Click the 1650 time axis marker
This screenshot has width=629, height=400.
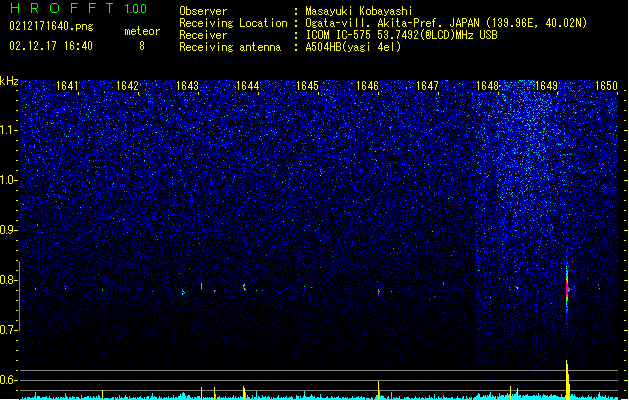pyautogui.click(x=607, y=86)
